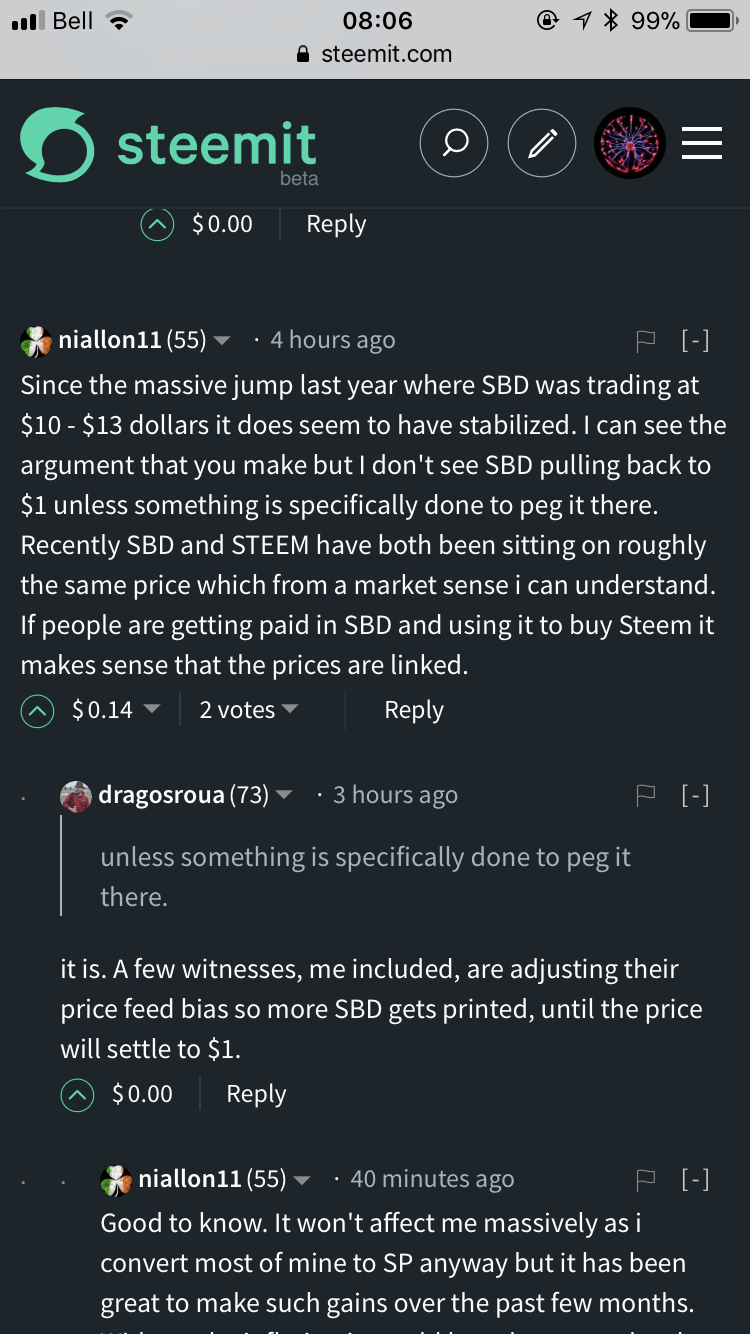The width and height of the screenshot is (750, 1334).
Task: Upvote dragosroua's comment
Action: (77, 1095)
